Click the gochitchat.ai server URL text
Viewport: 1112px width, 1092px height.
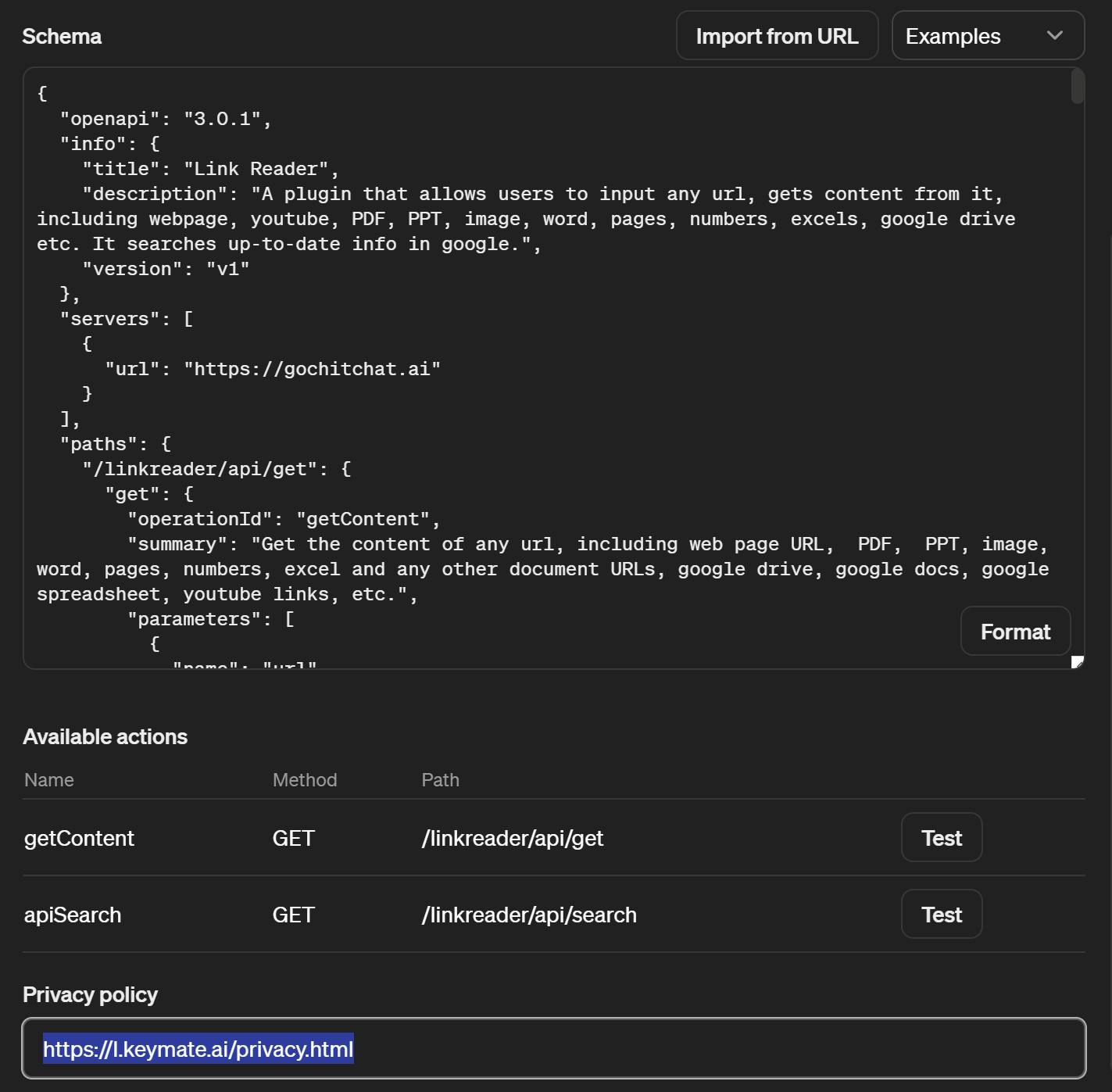coord(313,369)
